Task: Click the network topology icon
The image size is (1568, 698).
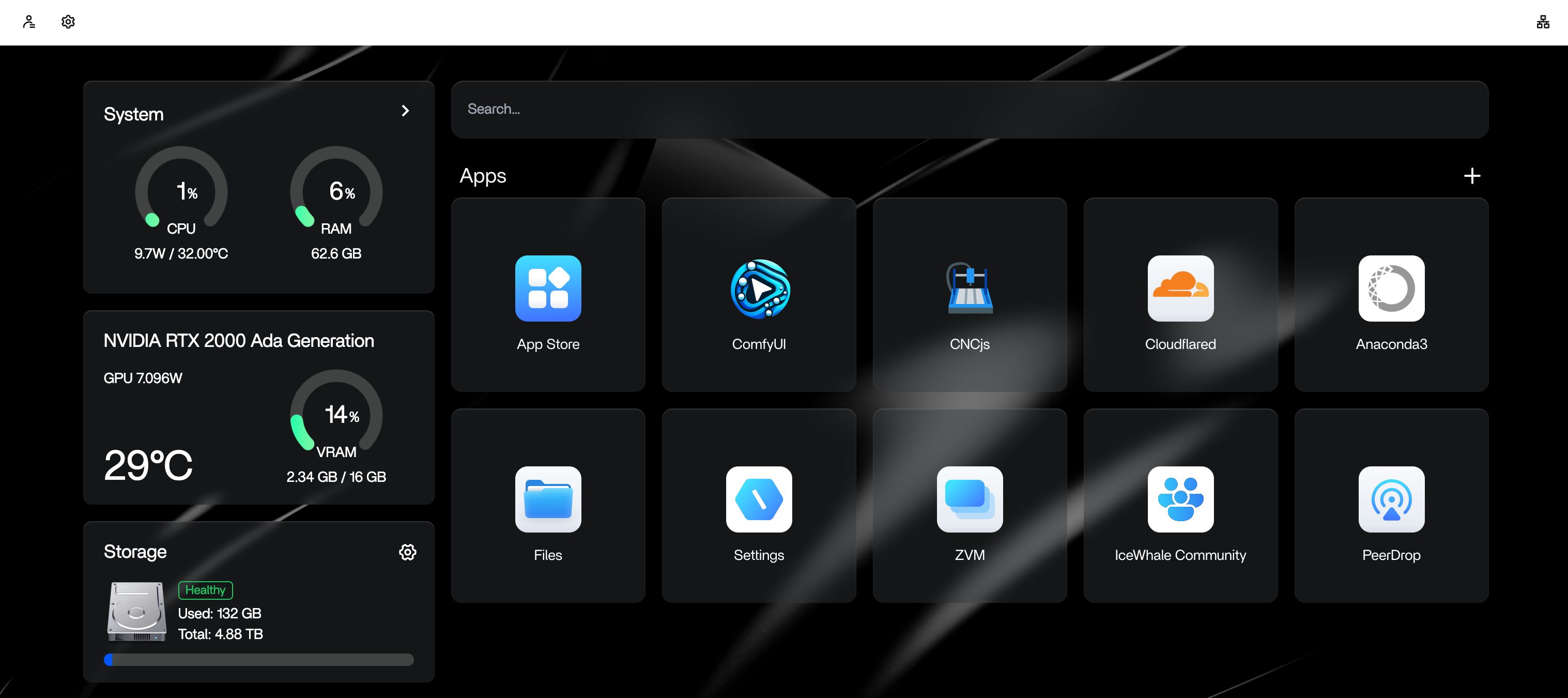Action: pos(1543,22)
